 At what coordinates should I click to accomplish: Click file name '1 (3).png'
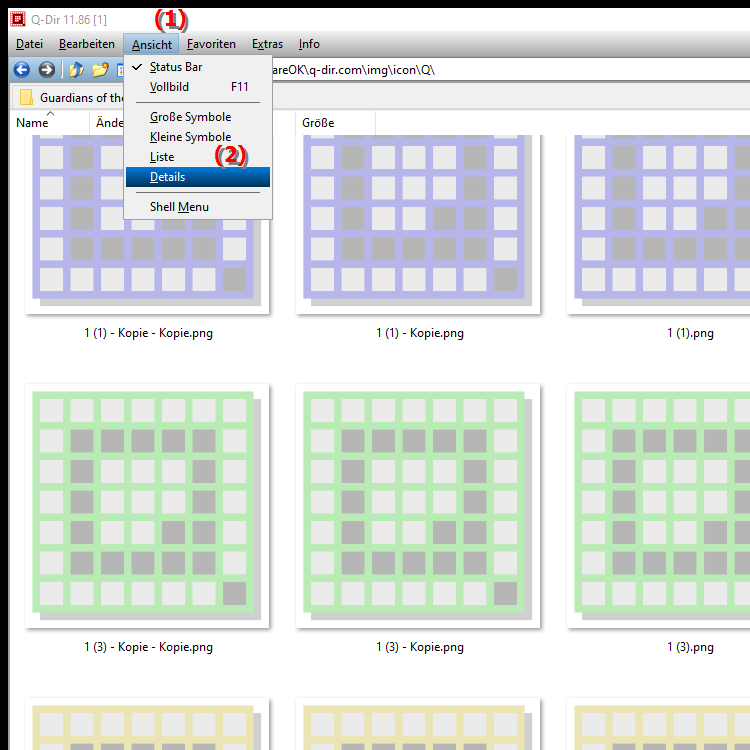pyautogui.click(x=690, y=647)
